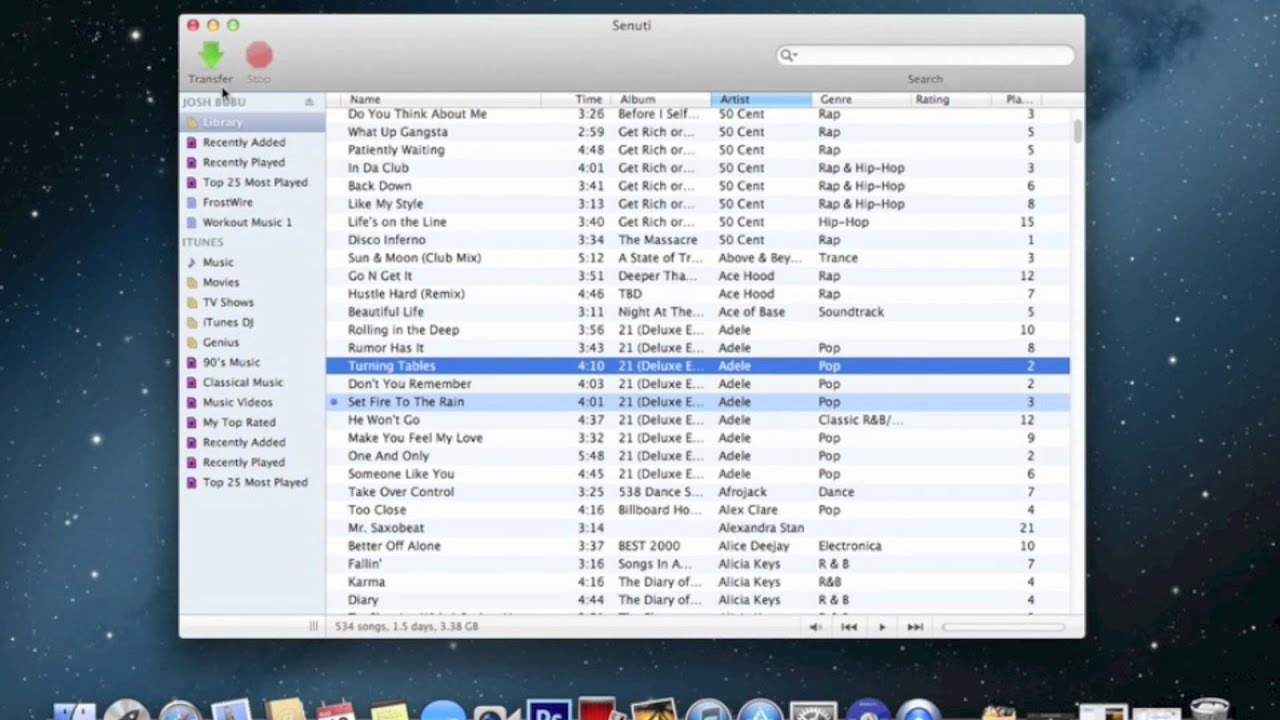
Task: Open the first Recently Added playlist
Action: tap(244, 142)
